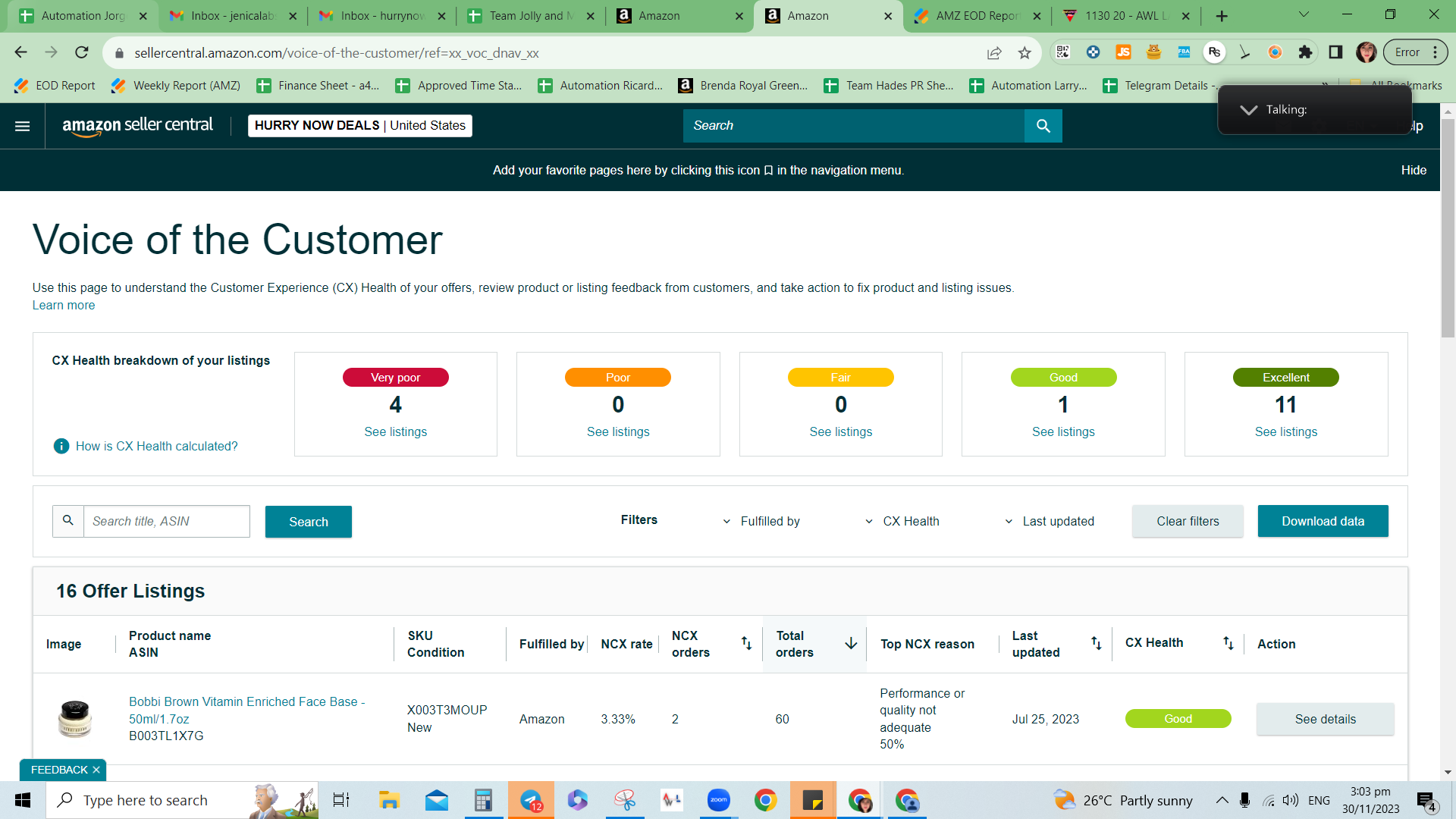Click the Download data button
Viewport: 1456px width, 819px height.
[1323, 521]
